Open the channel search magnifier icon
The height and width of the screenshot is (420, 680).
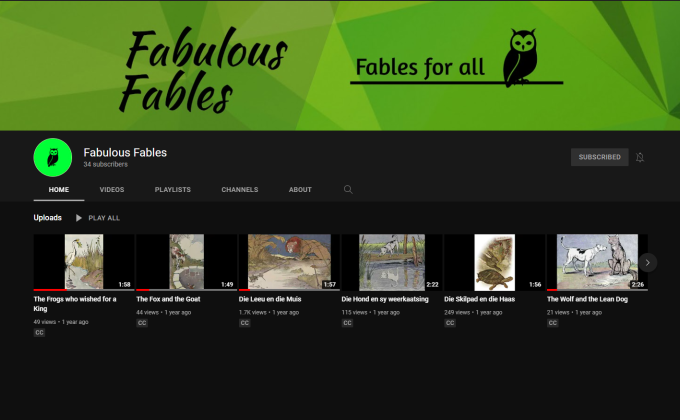tap(348, 189)
